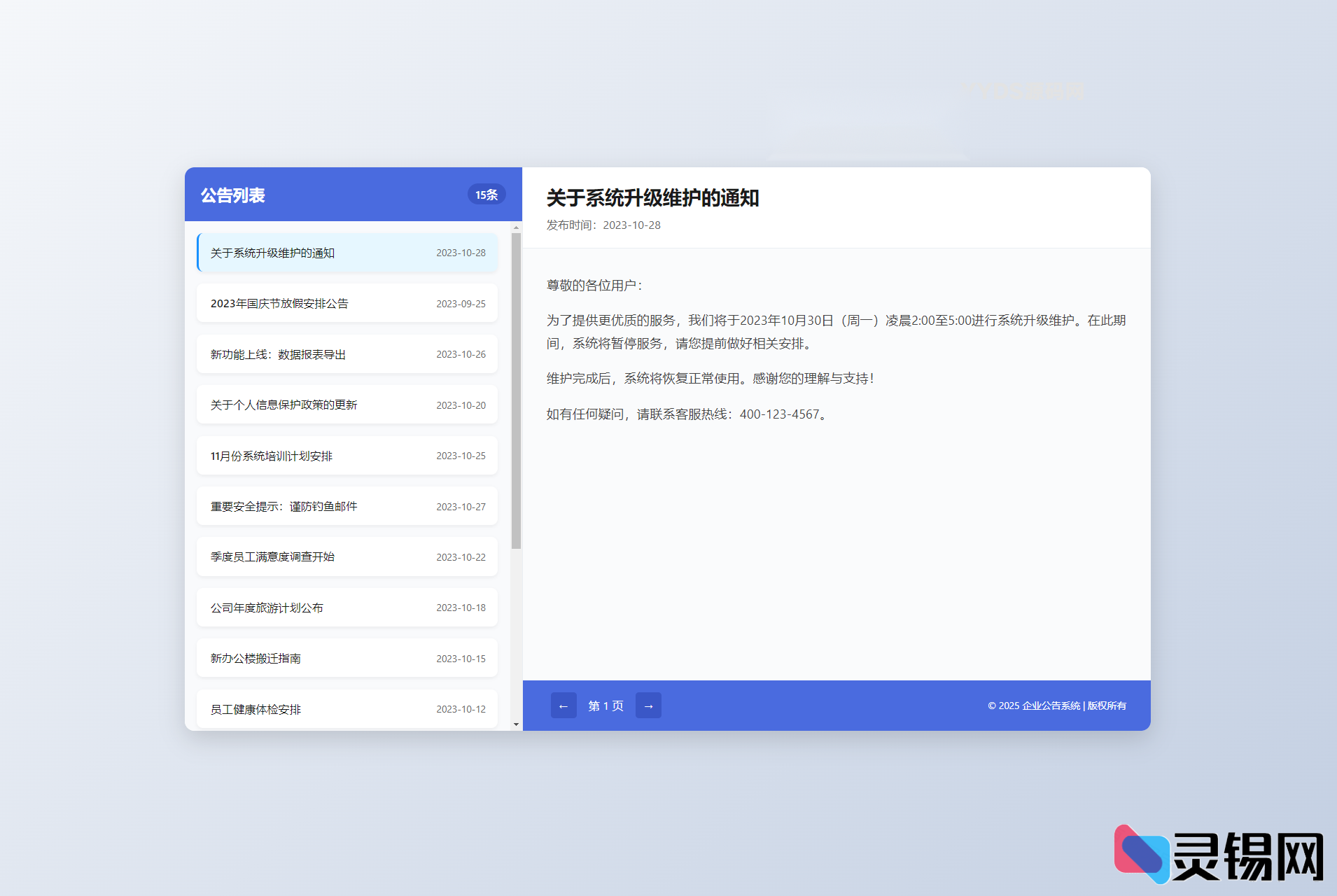This screenshot has height=896, width=1337.
Task: View 员工健康体检安排 announcement
Action: pos(346,708)
